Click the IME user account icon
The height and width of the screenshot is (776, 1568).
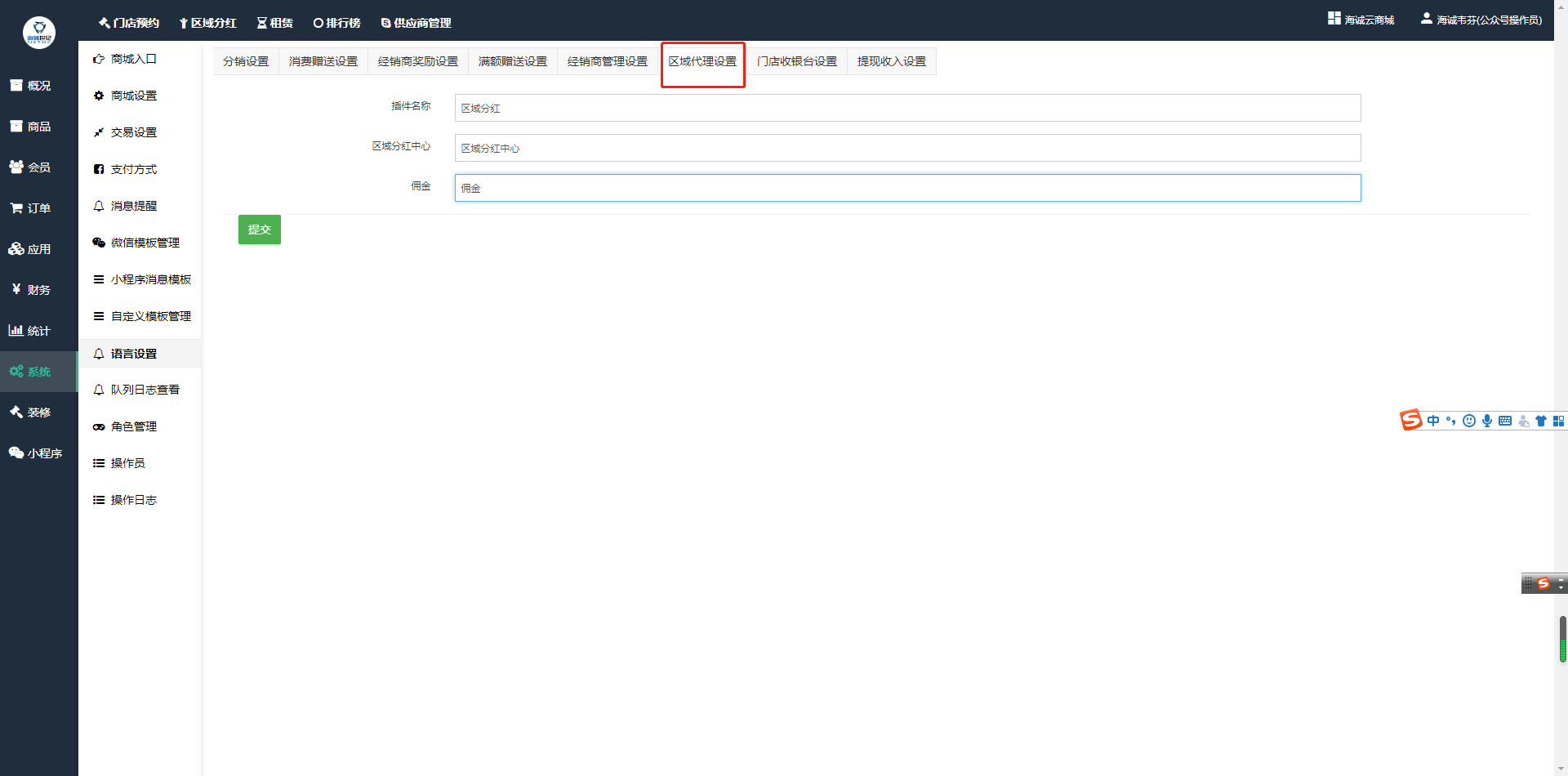(x=1523, y=421)
